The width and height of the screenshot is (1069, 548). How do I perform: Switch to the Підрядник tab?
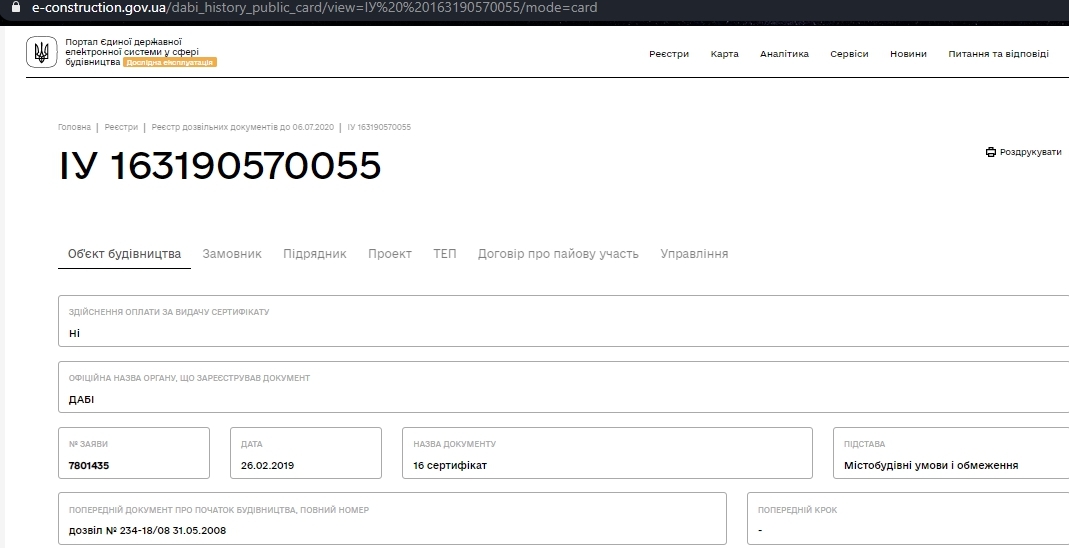click(x=315, y=254)
